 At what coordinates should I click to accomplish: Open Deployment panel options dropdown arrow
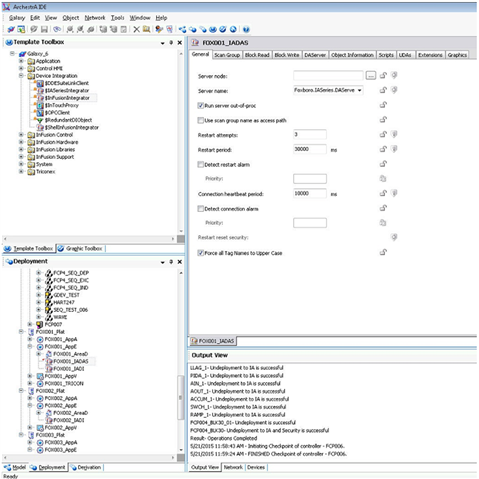(163, 262)
